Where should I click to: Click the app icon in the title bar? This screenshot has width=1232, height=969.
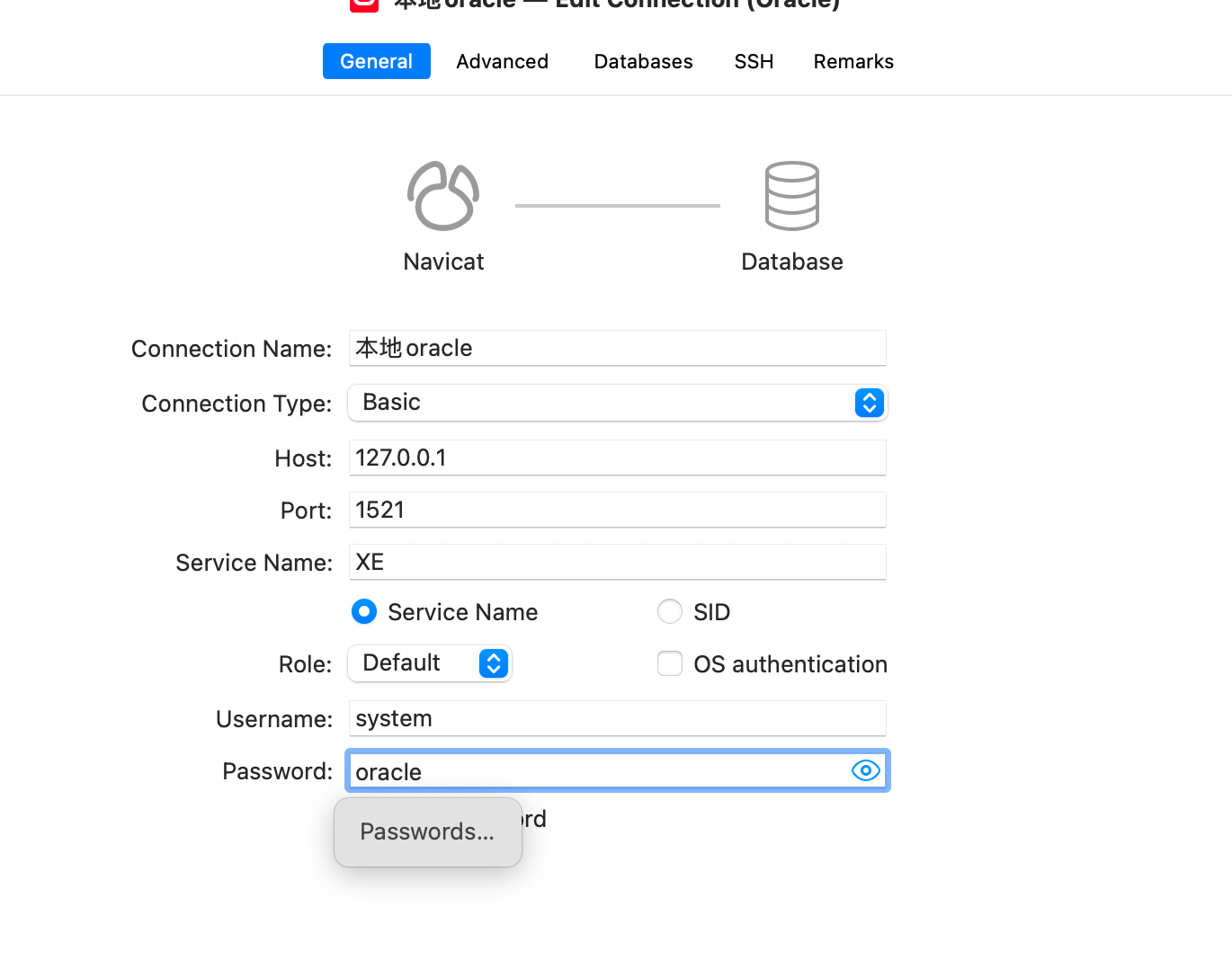pos(364,4)
